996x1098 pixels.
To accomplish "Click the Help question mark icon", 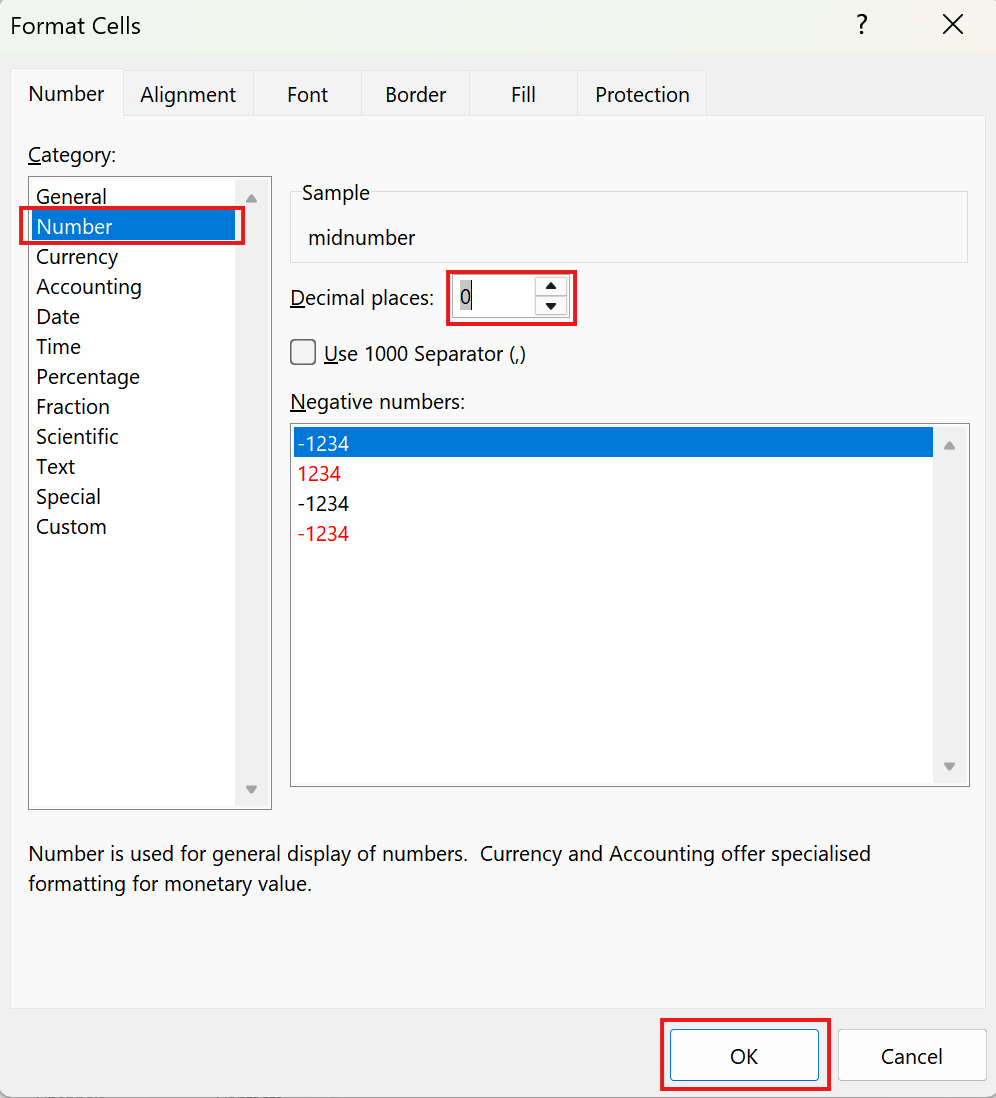I will tap(862, 25).
